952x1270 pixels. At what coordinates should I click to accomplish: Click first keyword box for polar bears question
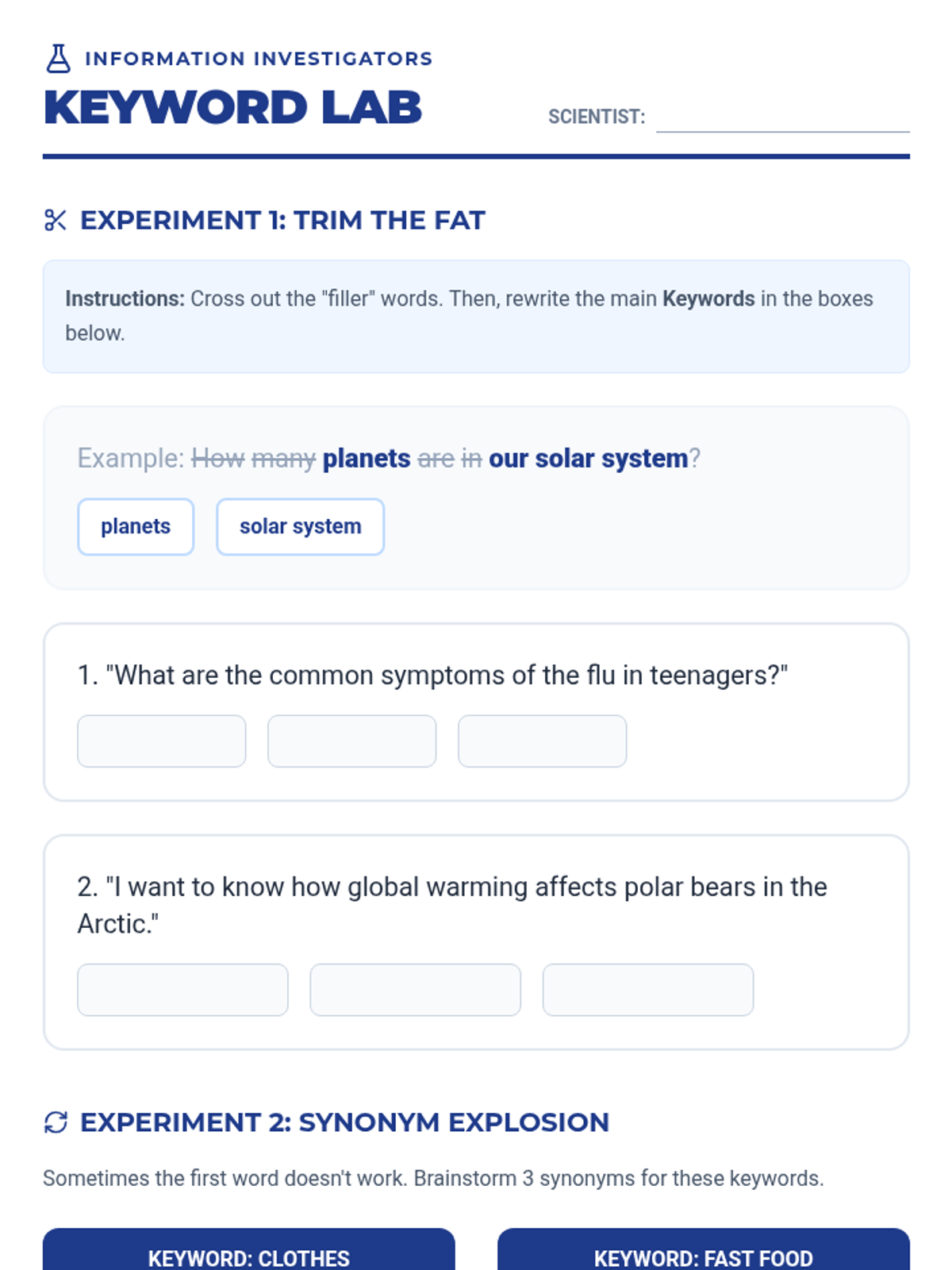[182, 990]
